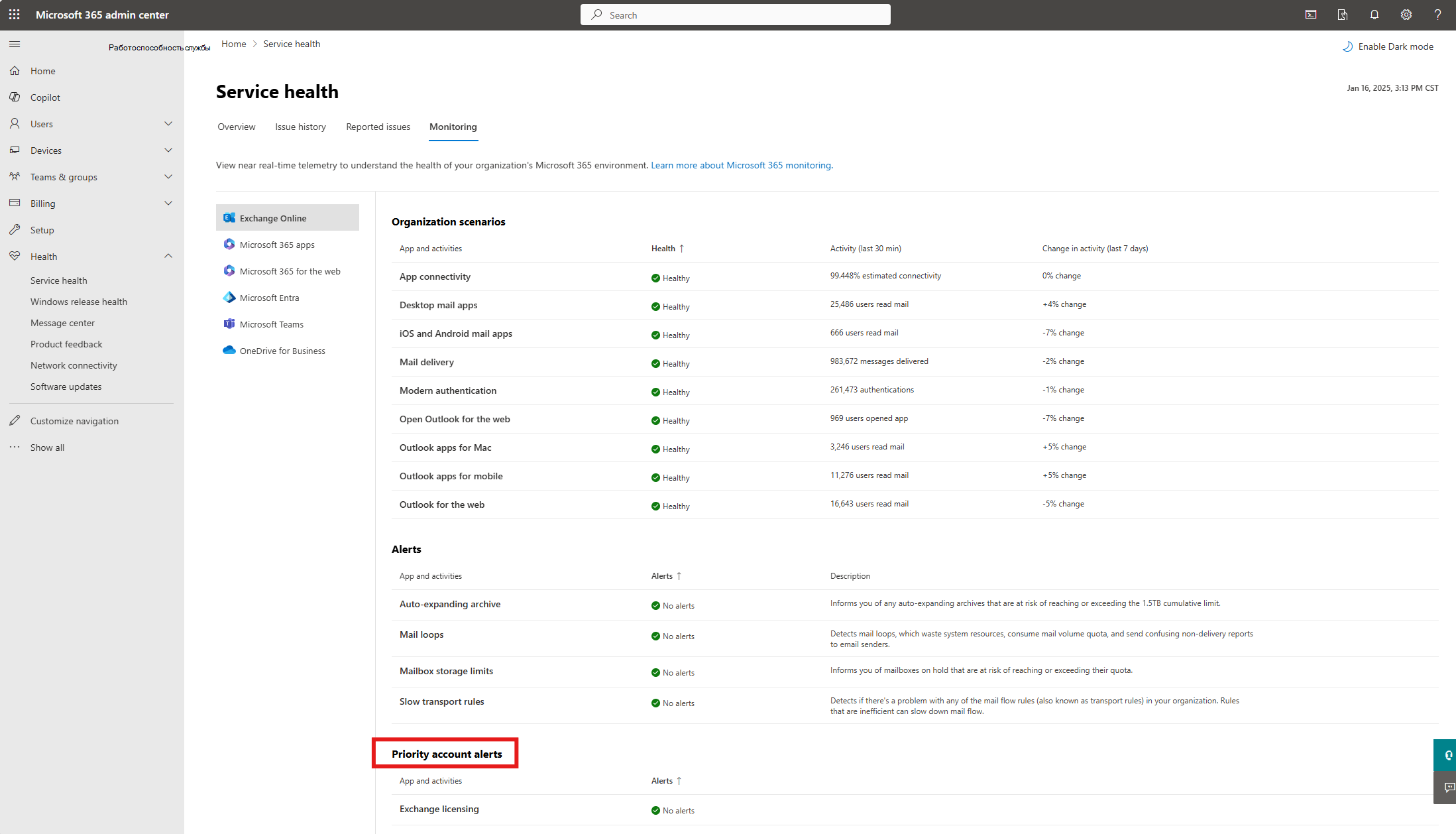Focus the Search input field

coord(736,15)
